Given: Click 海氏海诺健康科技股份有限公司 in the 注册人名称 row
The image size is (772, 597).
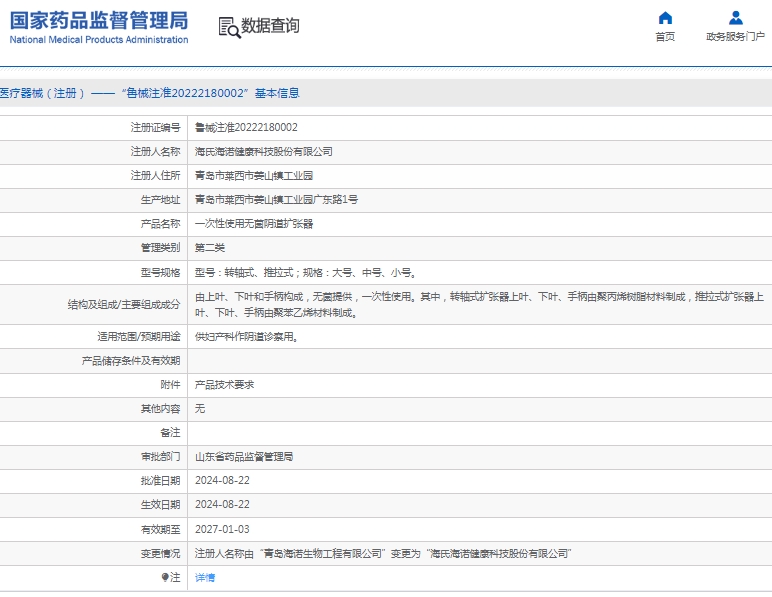Looking at the screenshot, I should [x=263, y=152].
